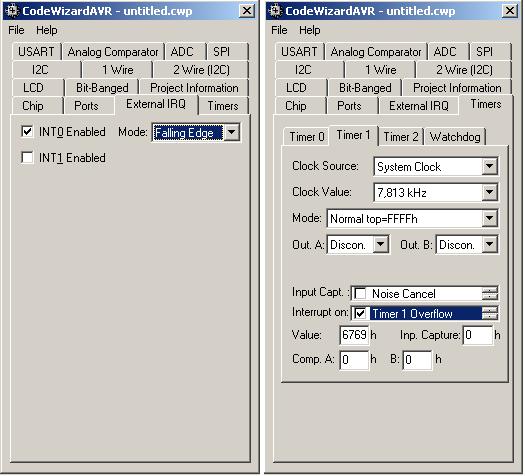
Task: Click the CodeWizardAVR icon in left window title bar
Action: (x=12, y=11)
